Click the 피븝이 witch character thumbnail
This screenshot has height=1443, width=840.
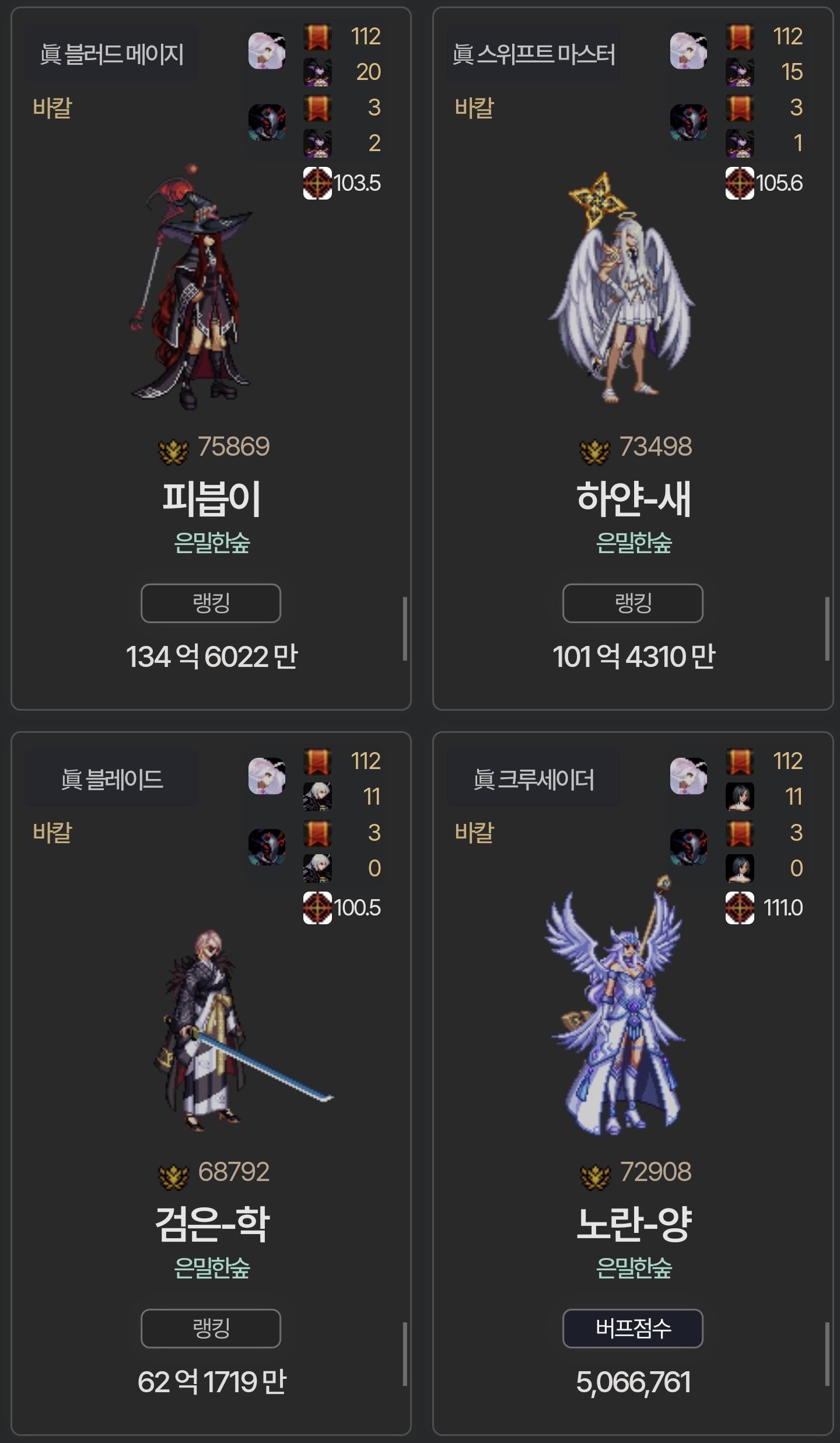pyautogui.click(x=191, y=287)
